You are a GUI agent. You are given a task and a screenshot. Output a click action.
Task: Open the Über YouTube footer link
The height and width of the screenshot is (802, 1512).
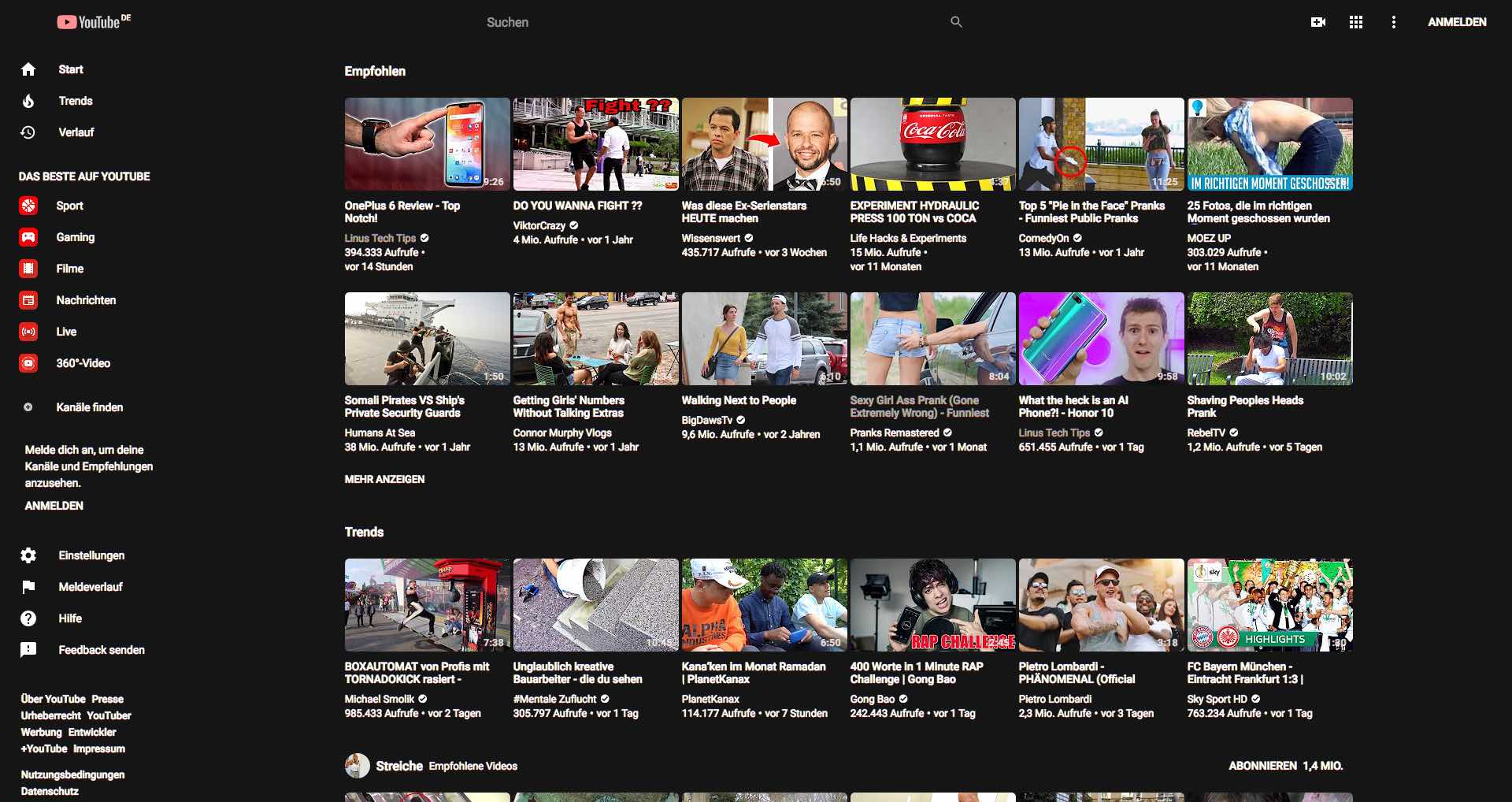pos(53,699)
